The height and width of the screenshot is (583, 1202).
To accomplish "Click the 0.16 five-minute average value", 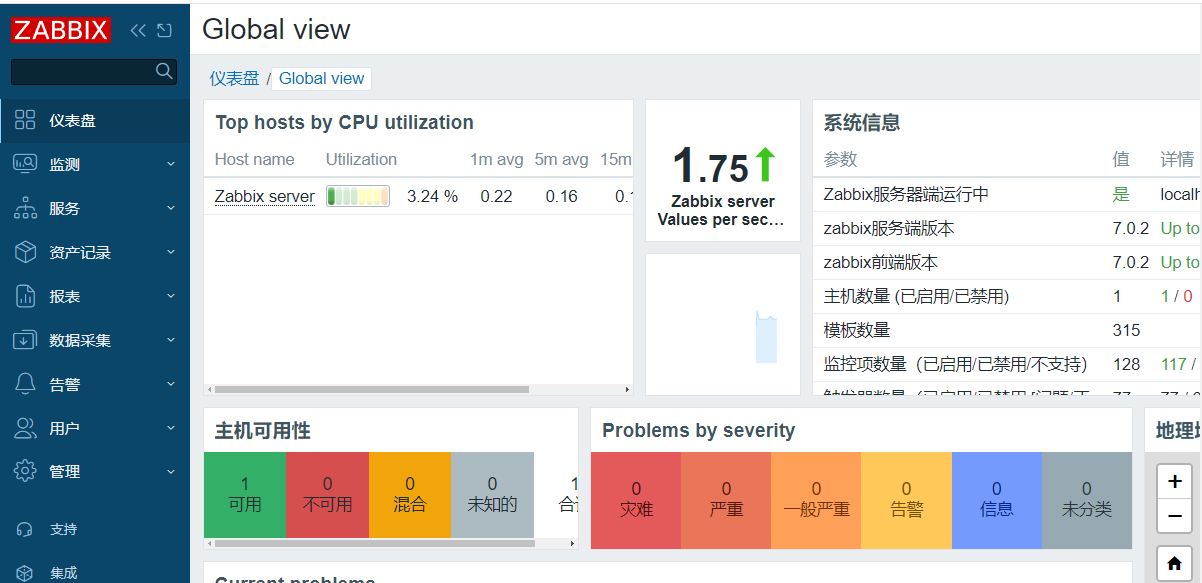I will click(562, 196).
